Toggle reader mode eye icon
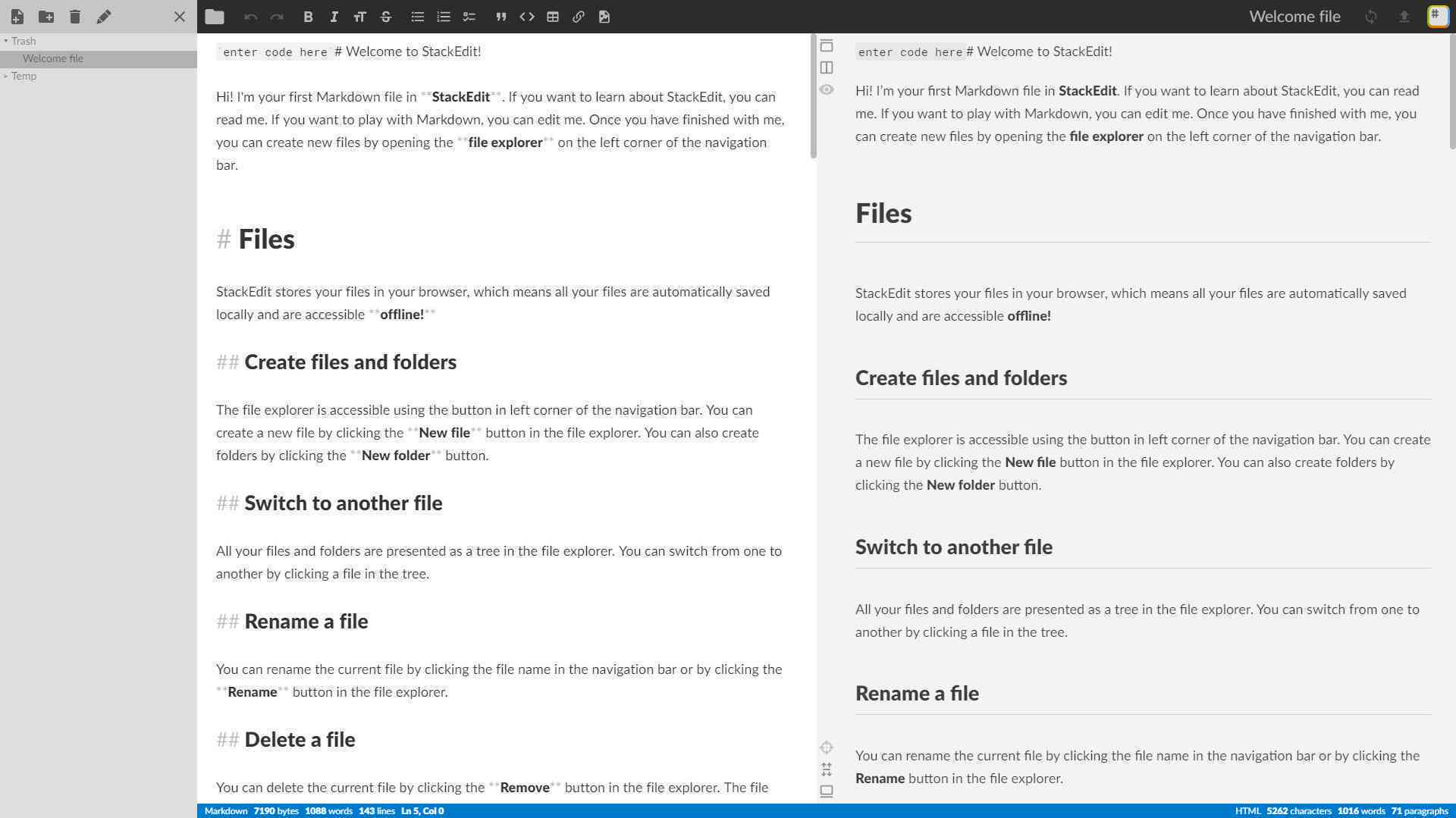The image size is (1456, 818). coord(827,89)
